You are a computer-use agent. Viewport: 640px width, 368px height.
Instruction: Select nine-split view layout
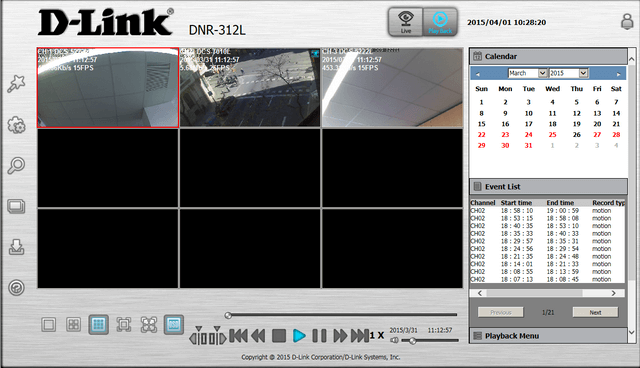point(98,325)
